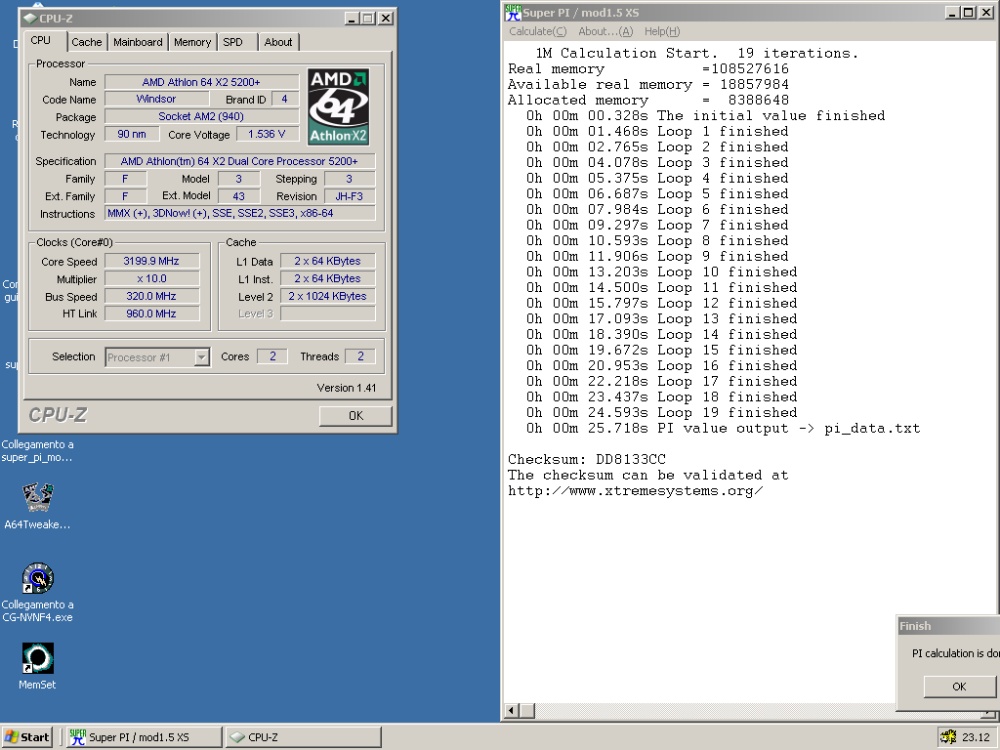Image resolution: width=1000 pixels, height=750 pixels.
Task: Click the CPU-Z window title bar
Action: [x=208, y=18]
